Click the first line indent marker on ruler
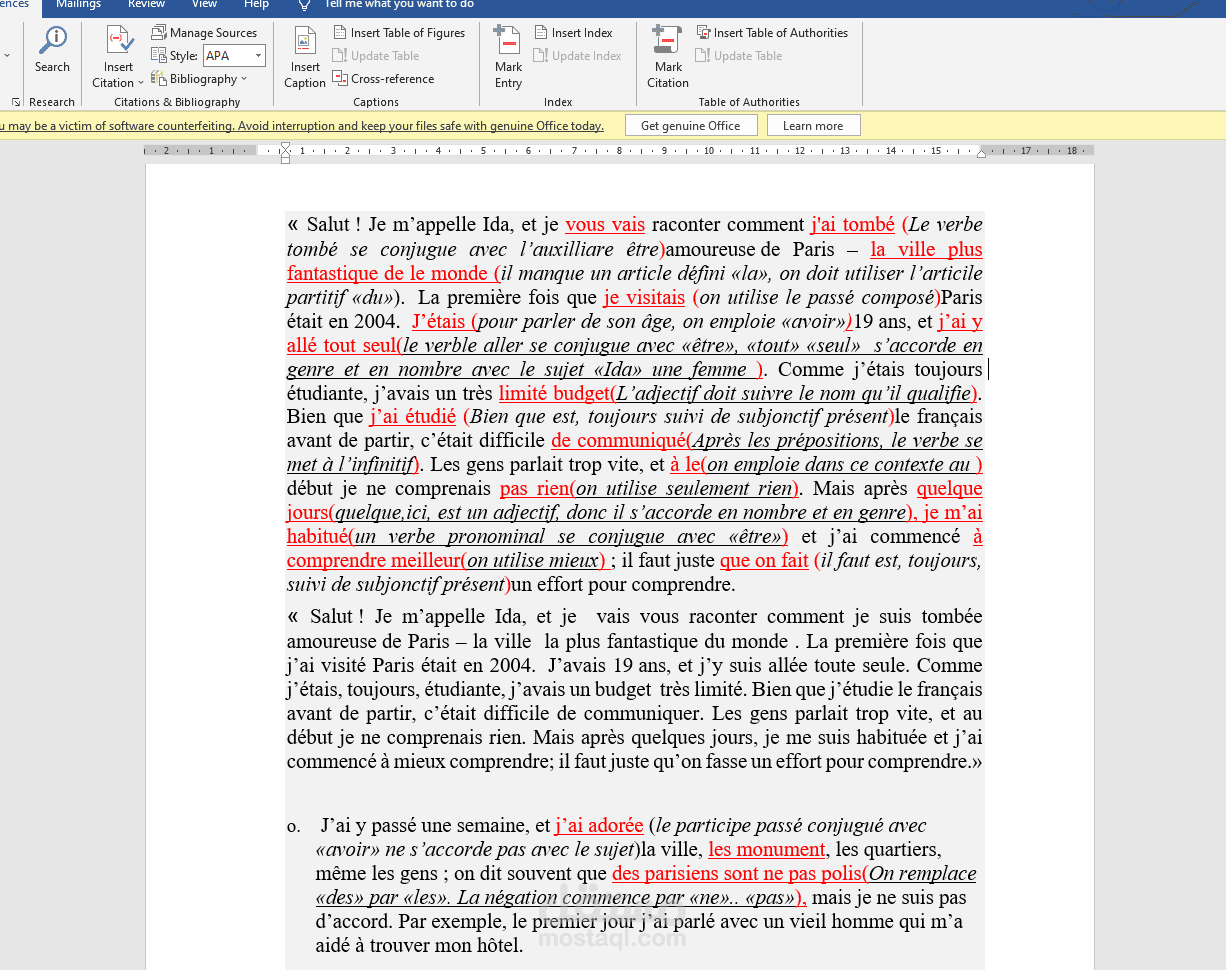Screen dimensions: 1226x970 click(286, 146)
